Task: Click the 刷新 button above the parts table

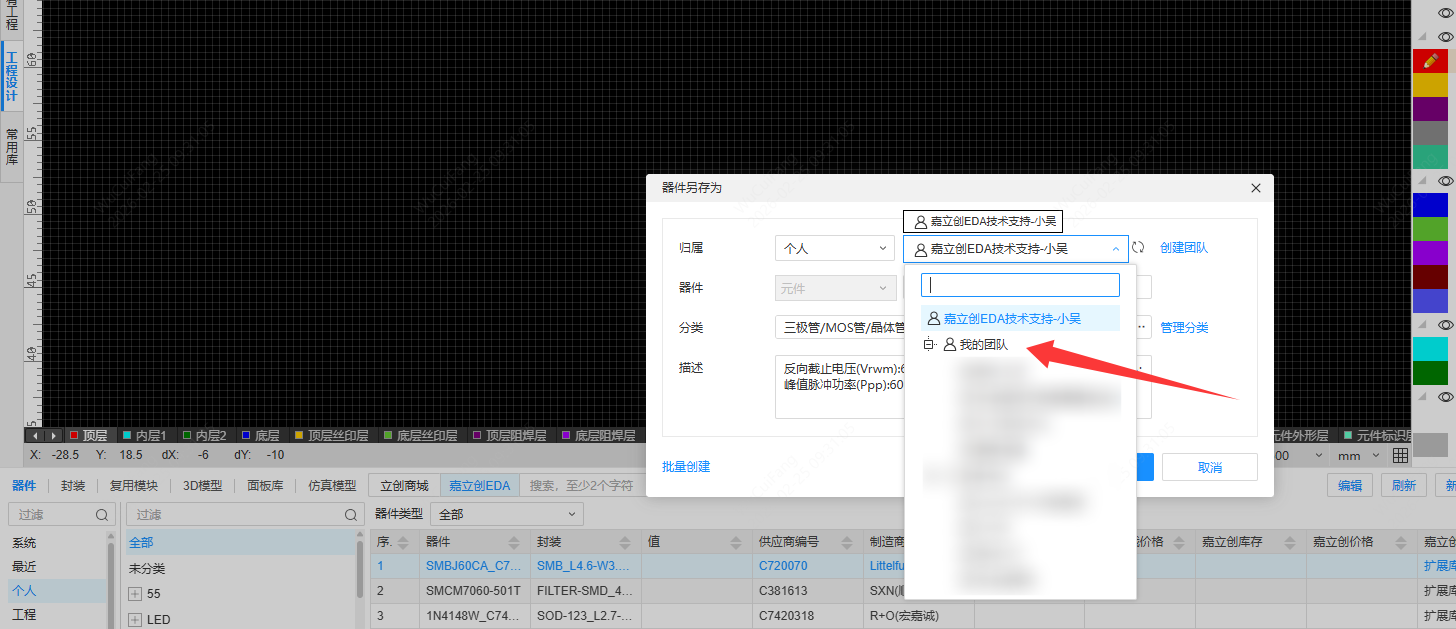Action: [x=1404, y=485]
